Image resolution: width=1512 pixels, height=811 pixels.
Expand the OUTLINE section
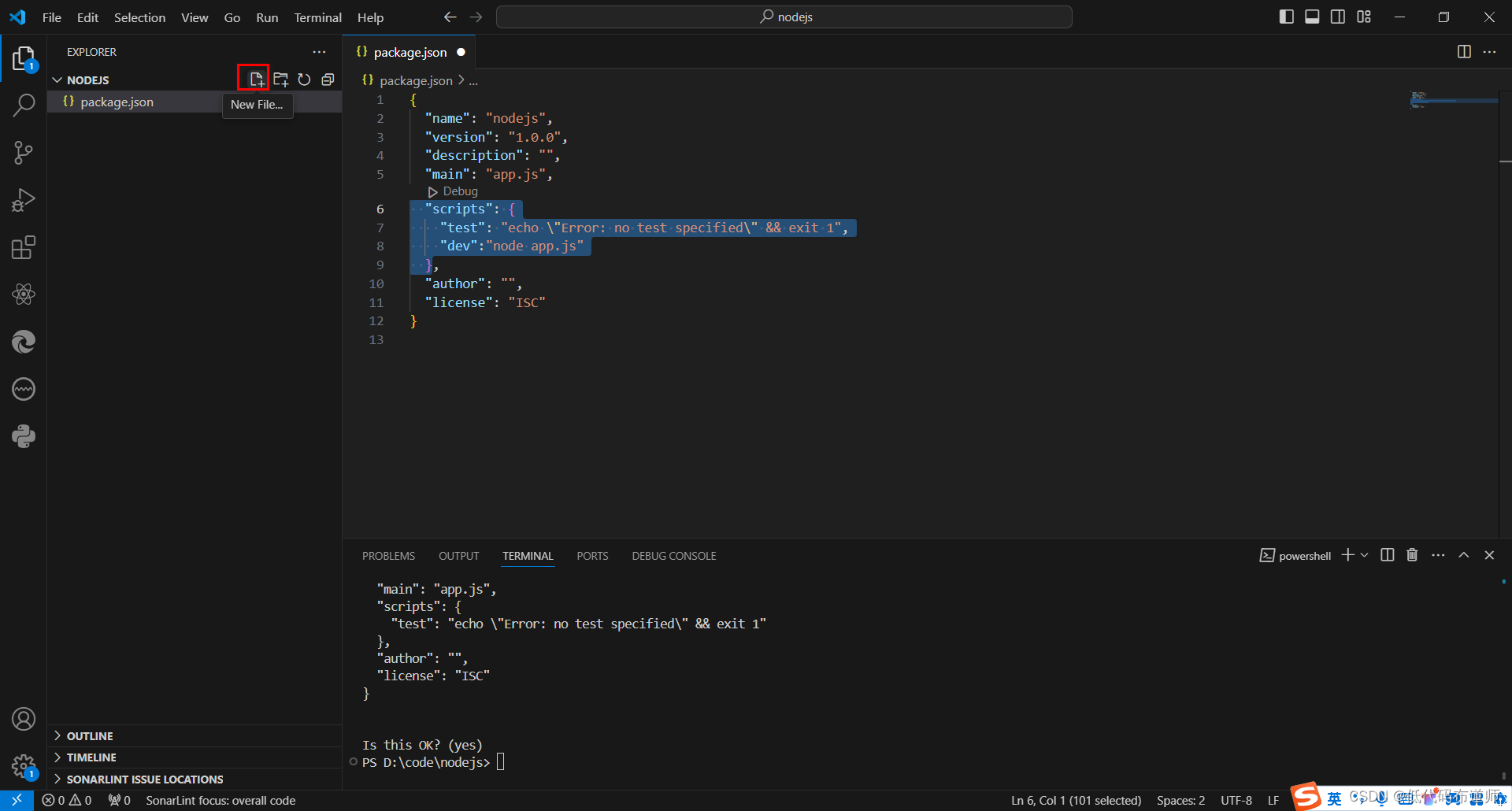point(195,735)
